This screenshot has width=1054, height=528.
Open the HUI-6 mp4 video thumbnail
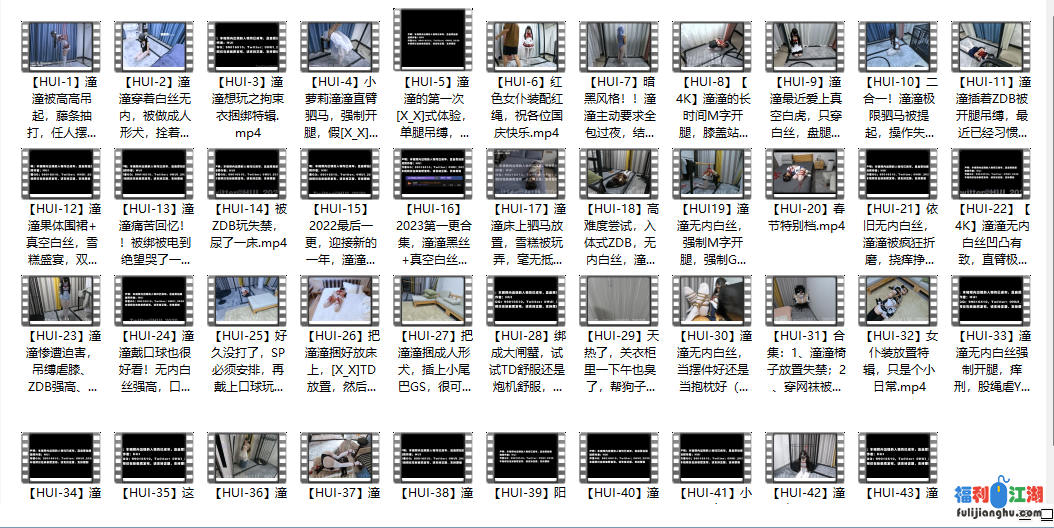[x=529, y=46]
